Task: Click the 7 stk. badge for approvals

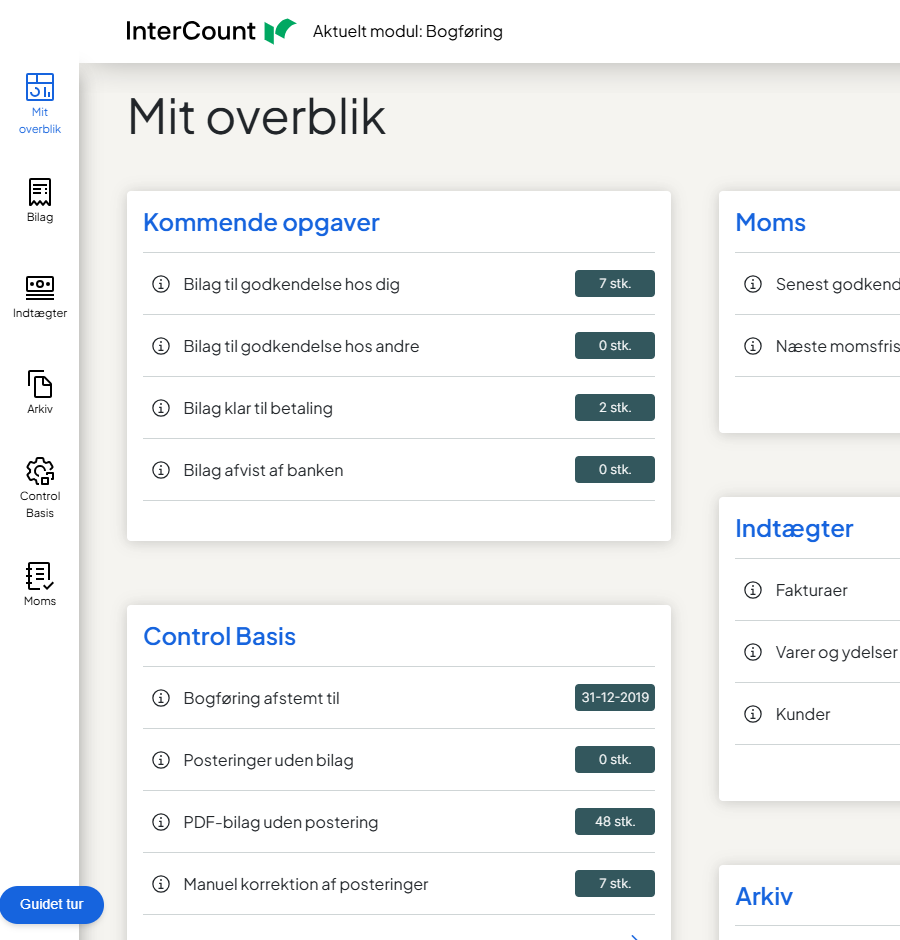Action: 614,284
